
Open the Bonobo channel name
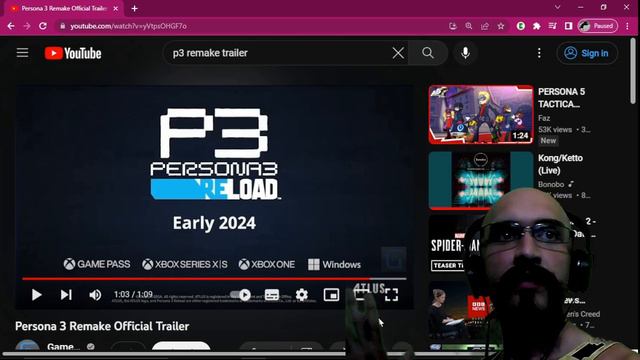551,184
